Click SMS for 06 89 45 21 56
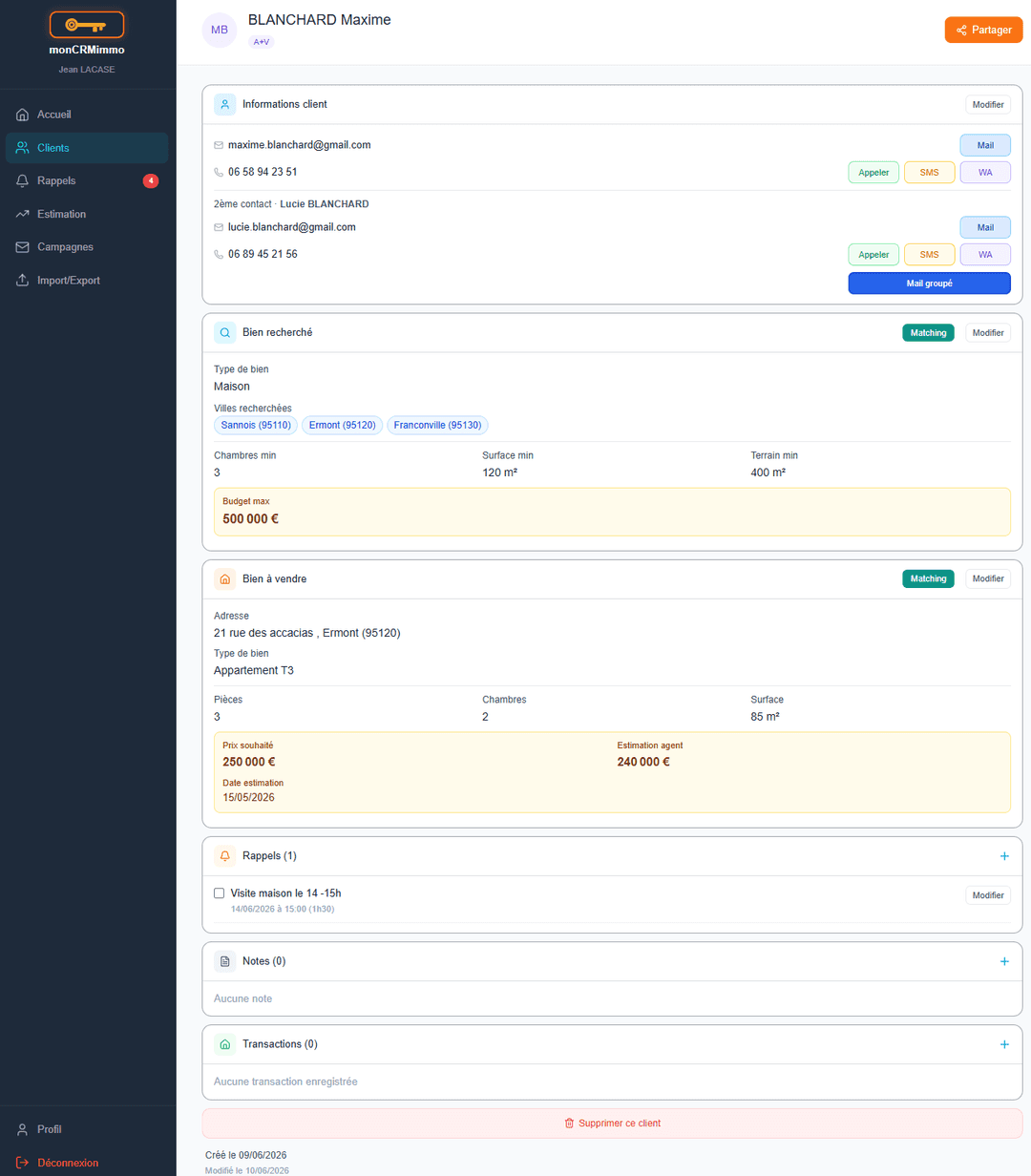The image size is (1031, 1176). point(930,255)
